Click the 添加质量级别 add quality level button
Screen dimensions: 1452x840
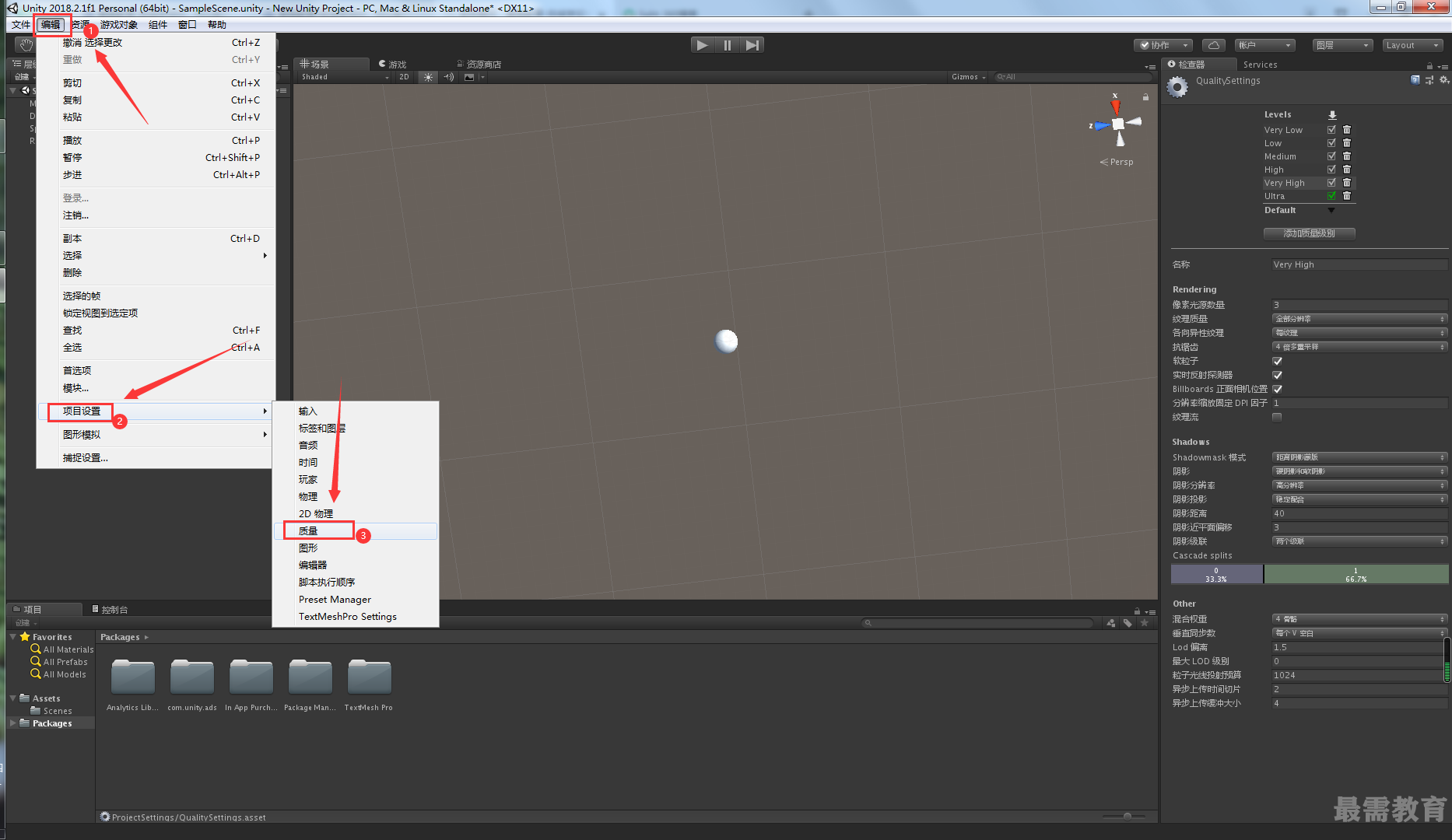click(1309, 233)
